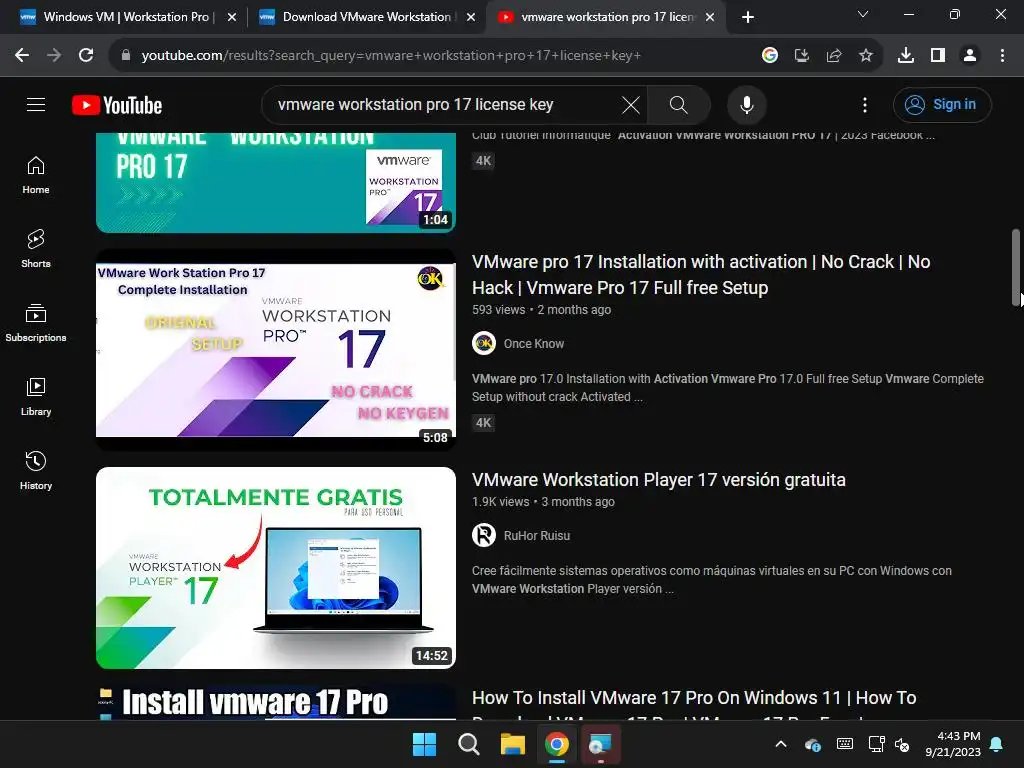This screenshot has height=768, width=1024.
Task: Open YouTube guide hamburger menu
Action: (x=36, y=104)
